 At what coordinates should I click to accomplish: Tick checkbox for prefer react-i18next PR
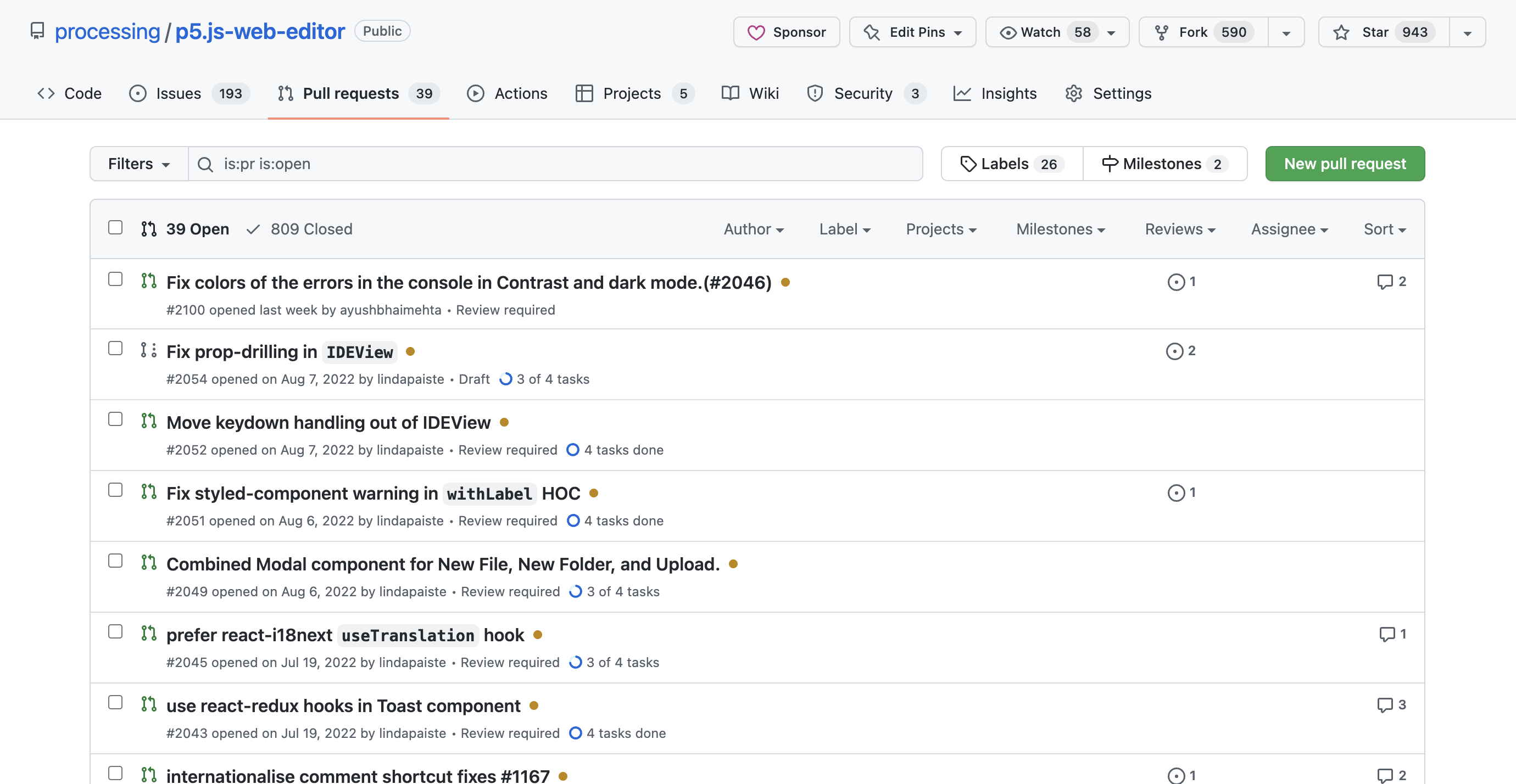115,632
